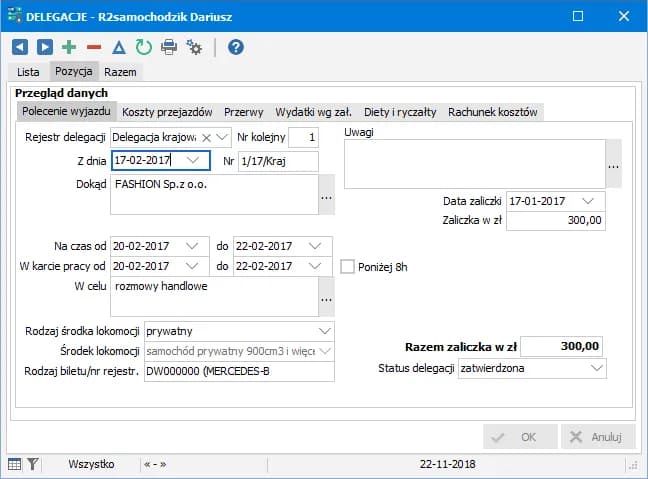The image size is (648, 479).
Task: Expand the Z dnia date dropdown
Action: tap(192, 160)
